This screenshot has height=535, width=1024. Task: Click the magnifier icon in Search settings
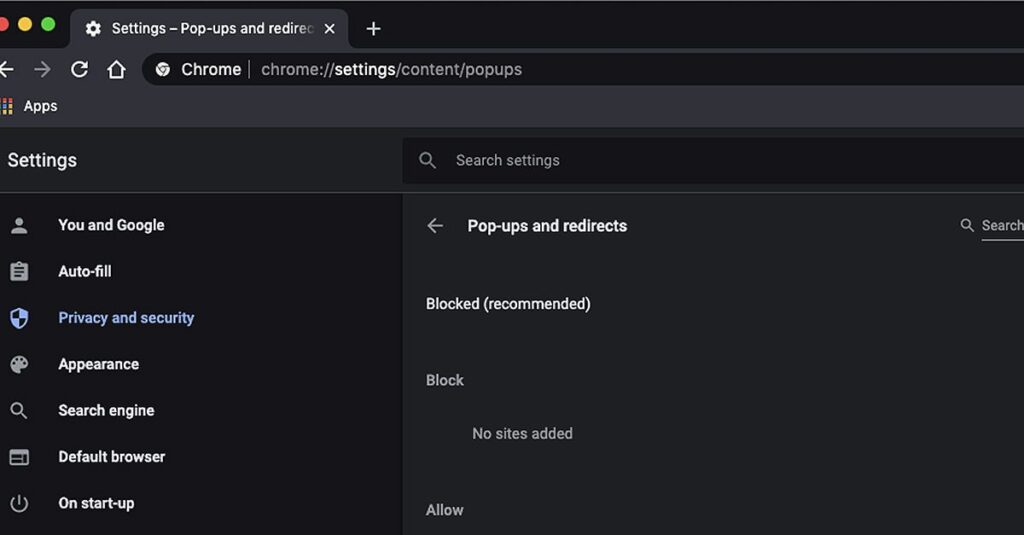(x=427, y=161)
